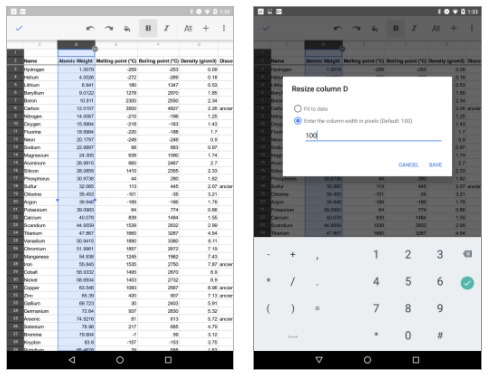489x376 pixels.
Task: Open text formatting (A) icon, left toolbar
Action: click(188, 28)
